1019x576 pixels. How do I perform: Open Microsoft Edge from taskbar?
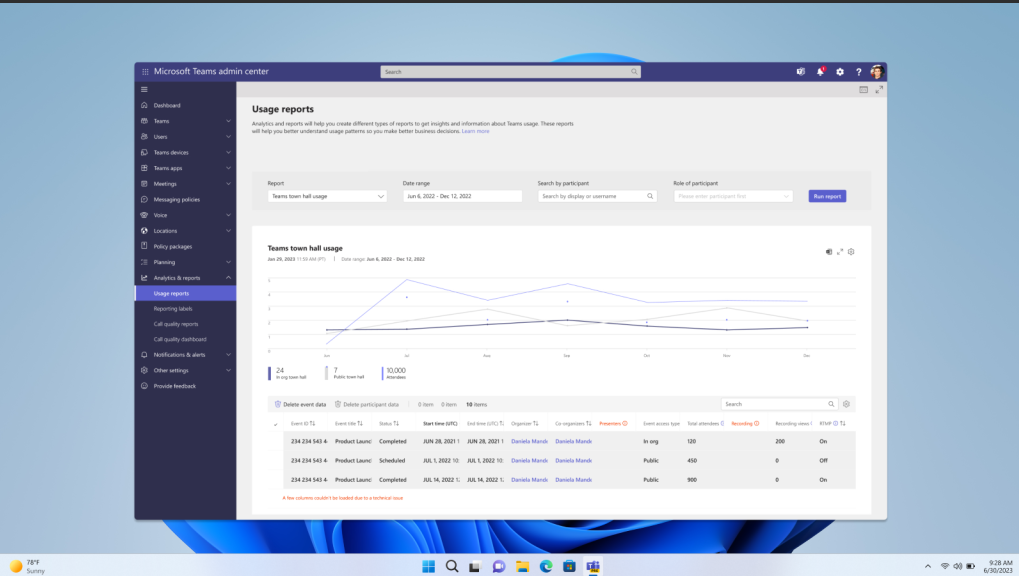pyautogui.click(x=546, y=566)
